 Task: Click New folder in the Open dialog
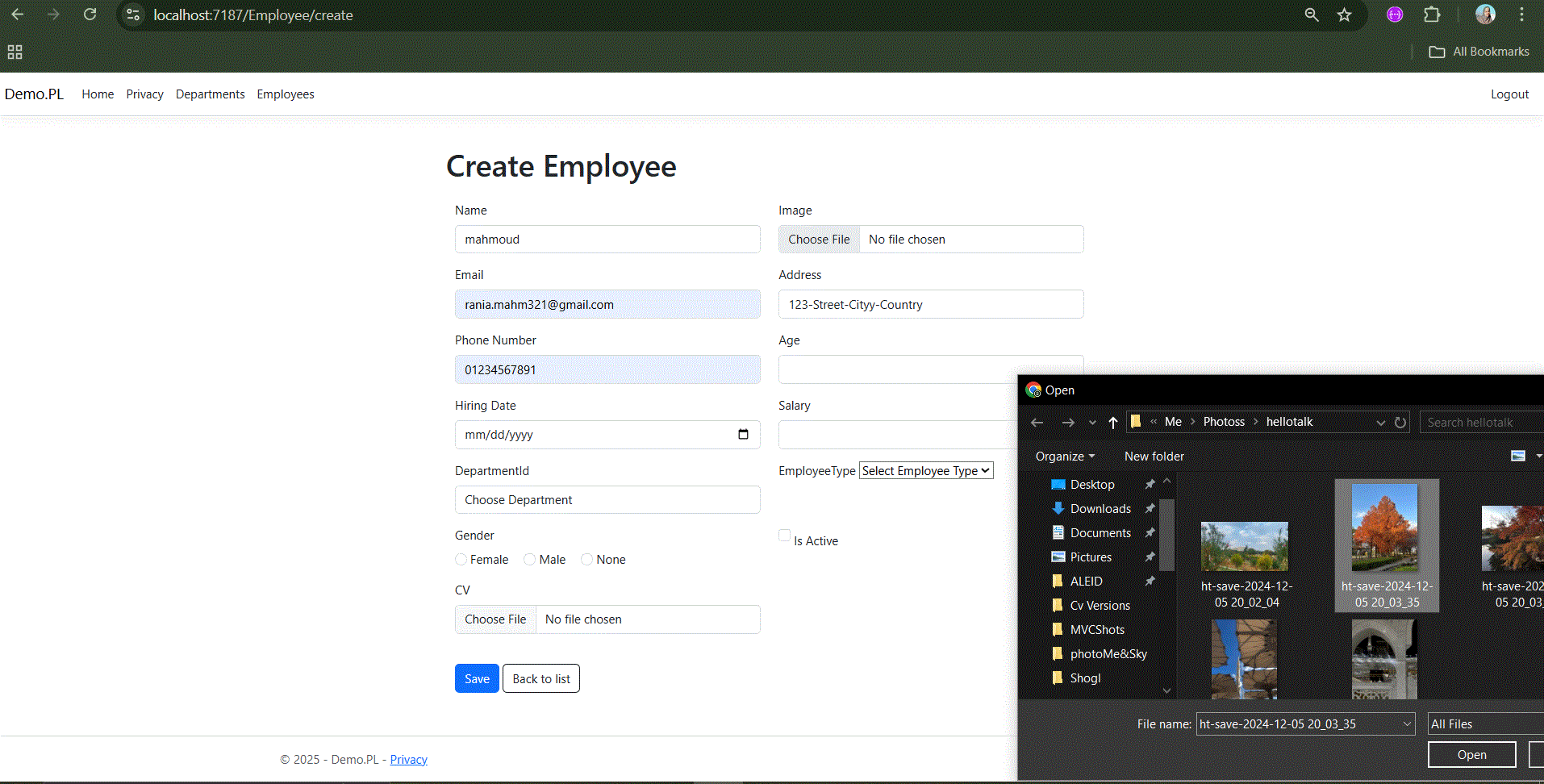[1154, 457]
